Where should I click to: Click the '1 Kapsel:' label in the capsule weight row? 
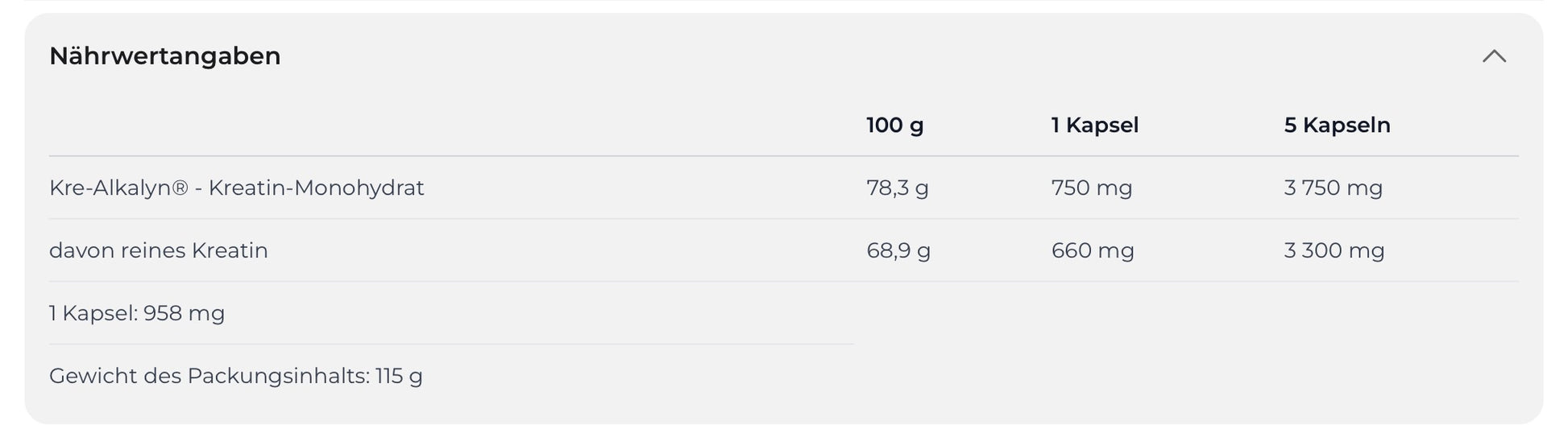click(x=93, y=314)
